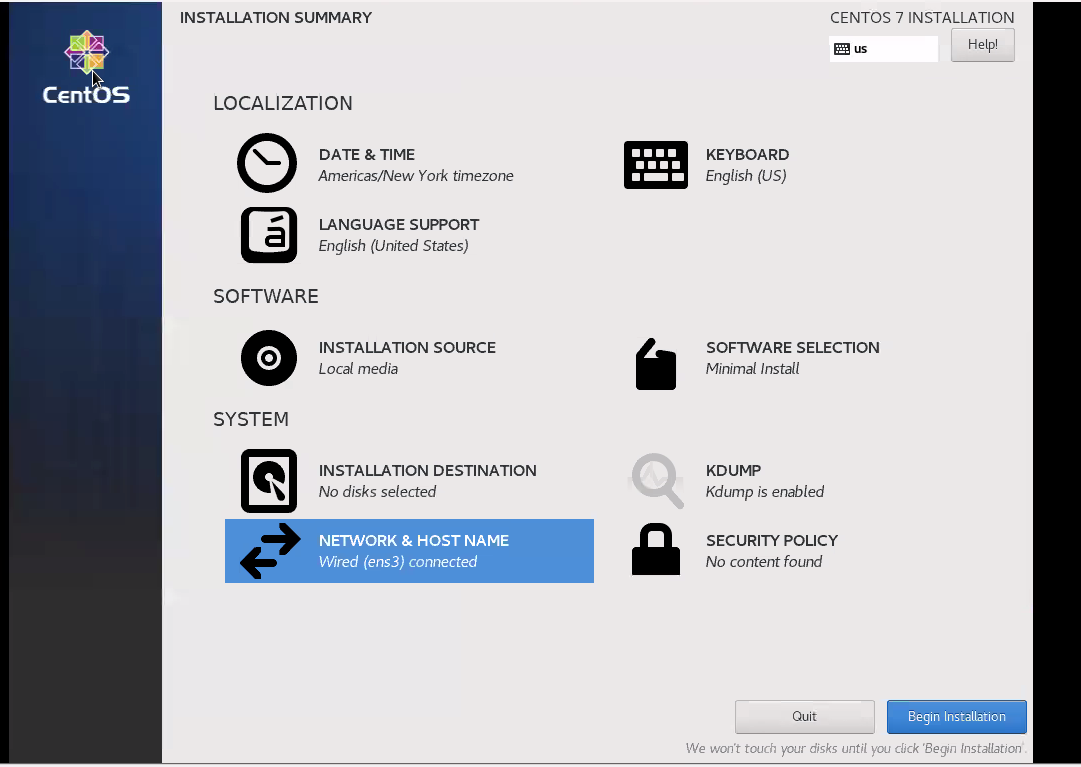Click the 'English (United States)' language text
This screenshot has height=767, width=1081.
tap(393, 246)
